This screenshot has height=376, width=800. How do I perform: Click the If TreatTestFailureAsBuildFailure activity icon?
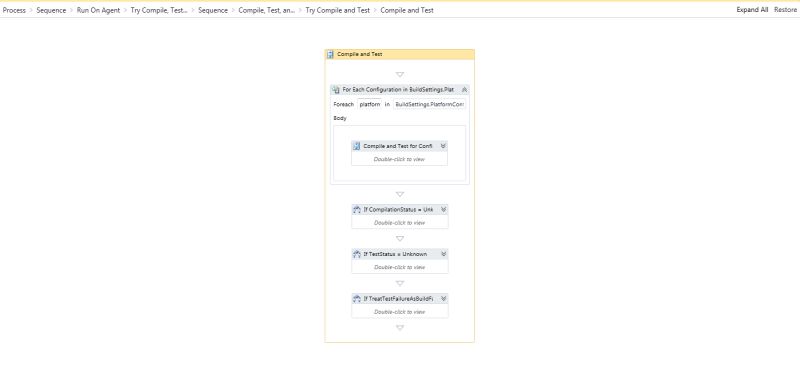[357, 298]
